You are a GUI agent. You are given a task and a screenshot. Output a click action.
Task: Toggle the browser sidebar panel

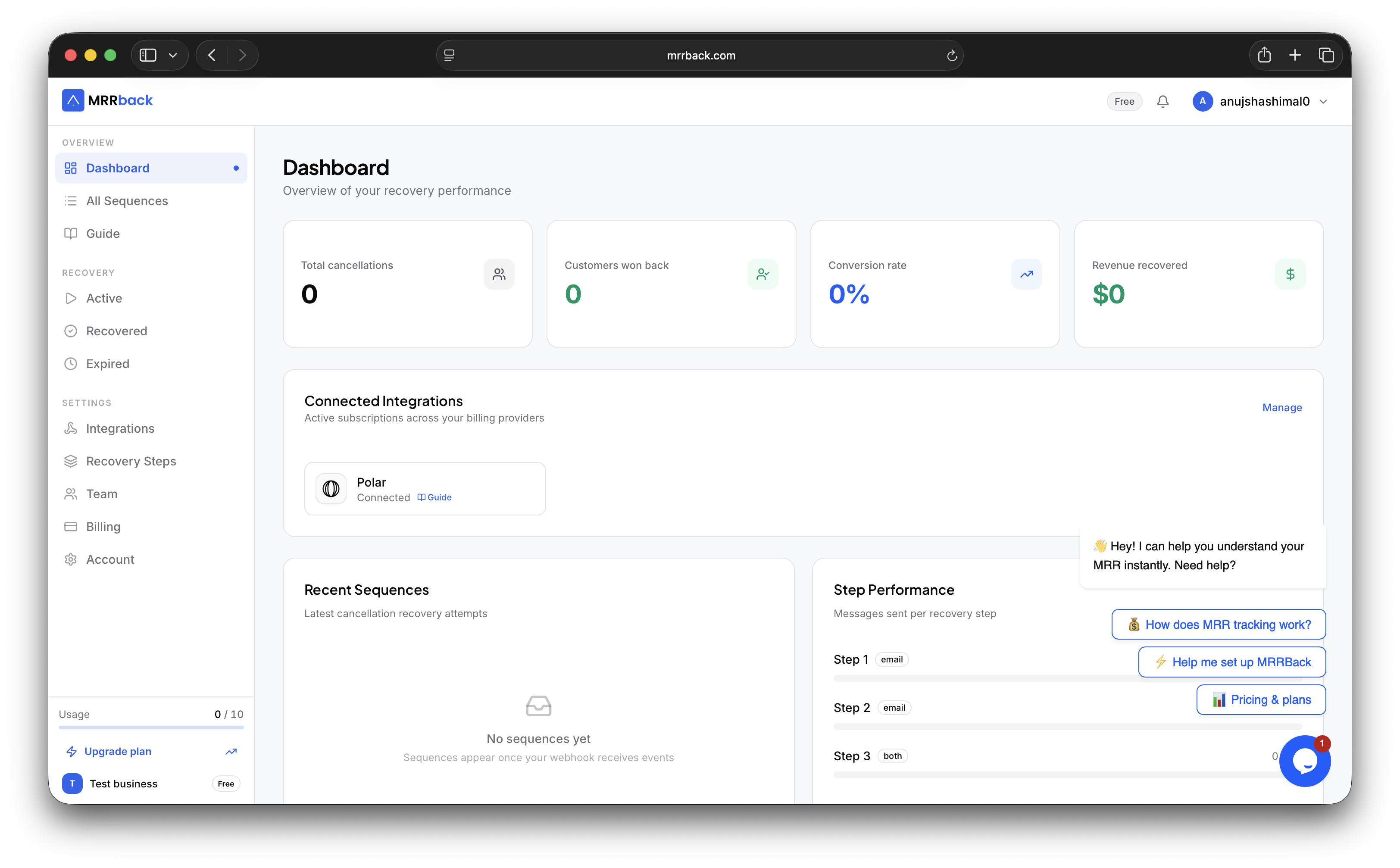click(x=148, y=55)
